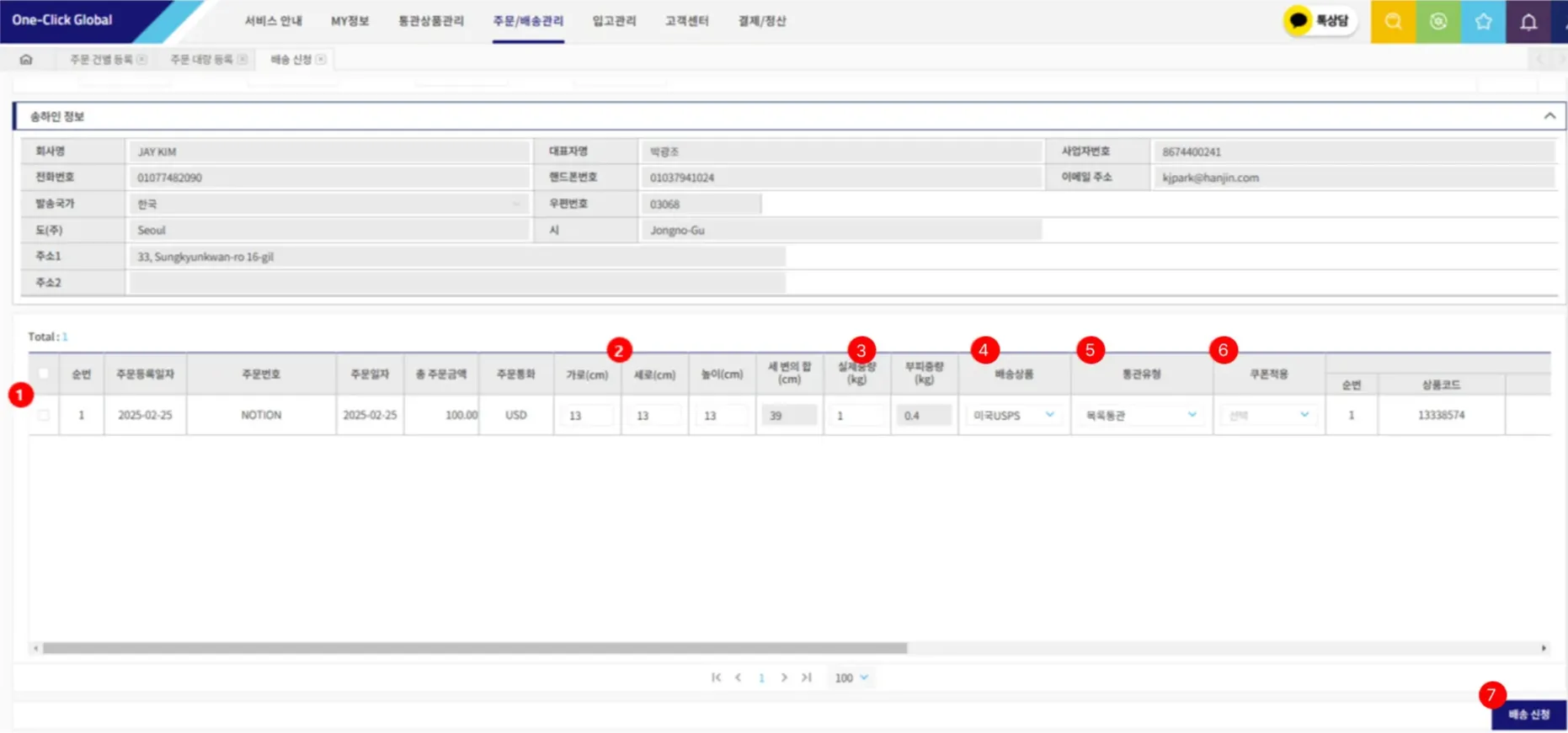Open notifications with the bell icon
Screen dimensions: 1568x733
[1528, 22]
